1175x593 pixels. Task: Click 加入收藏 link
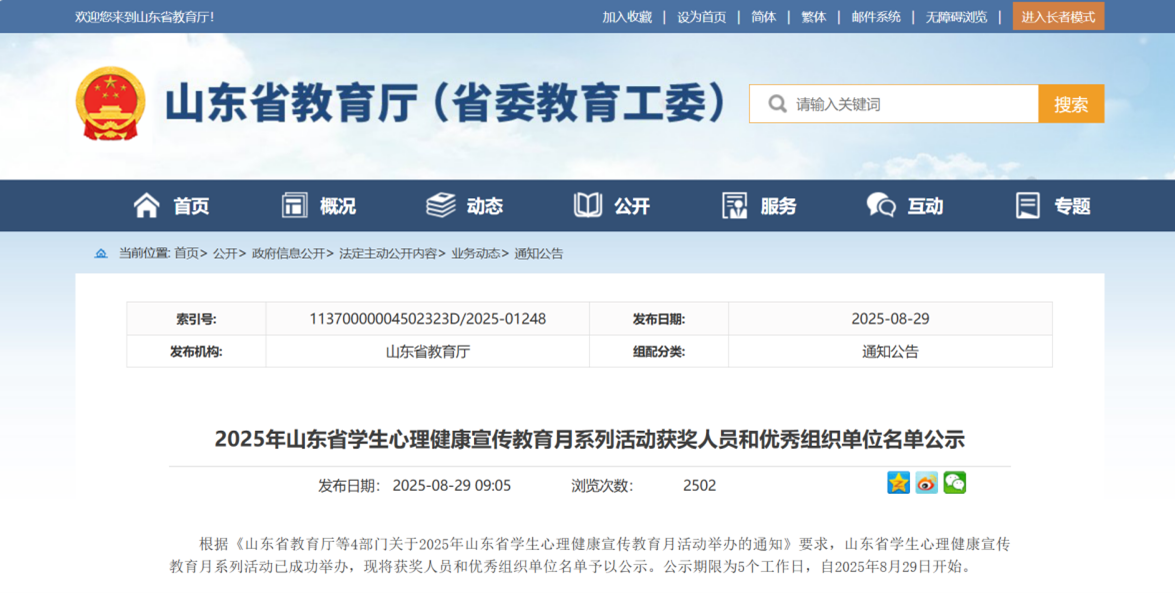pyautogui.click(x=627, y=16)
